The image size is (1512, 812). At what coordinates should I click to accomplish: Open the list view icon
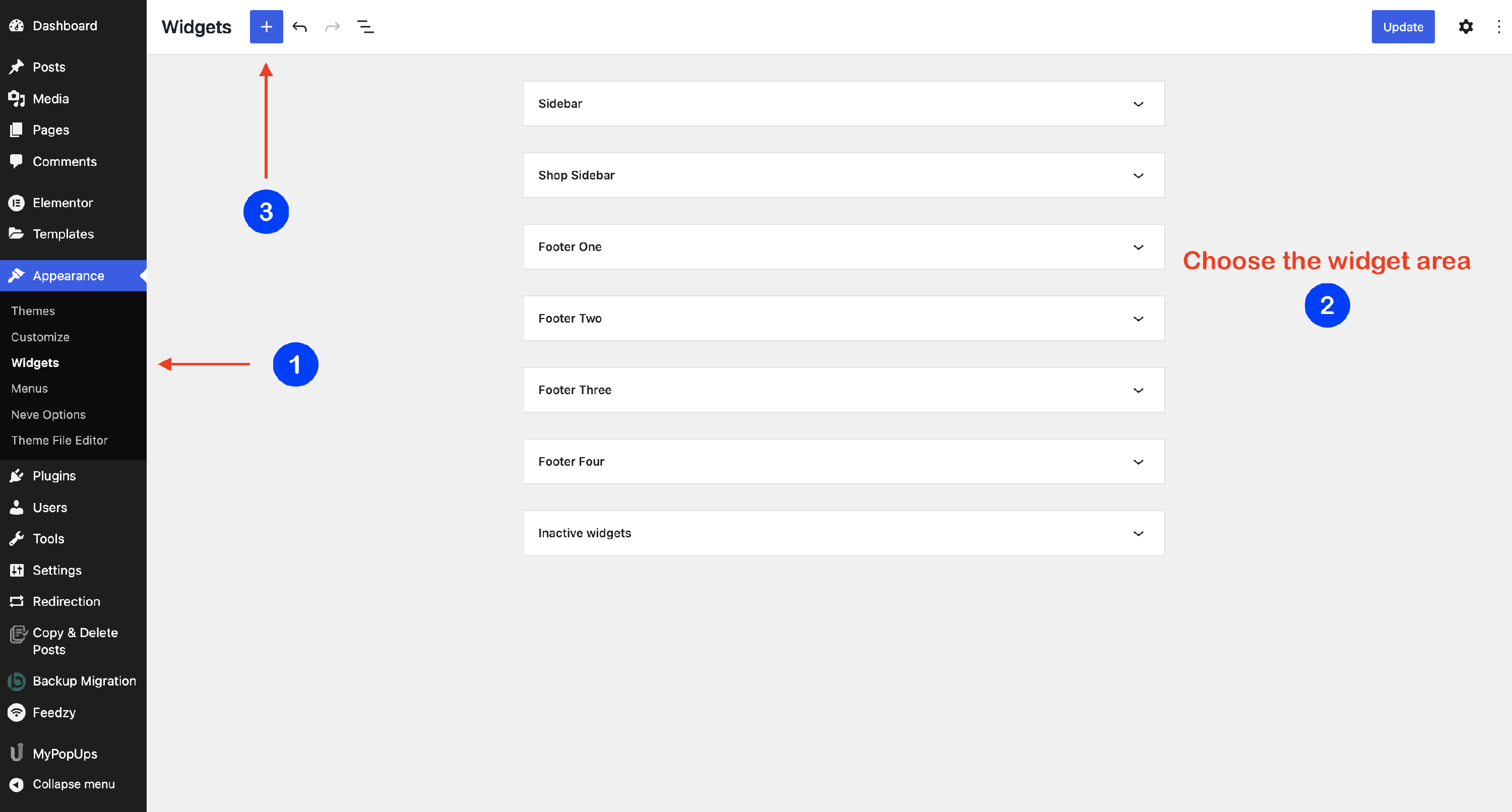[365, 26]
